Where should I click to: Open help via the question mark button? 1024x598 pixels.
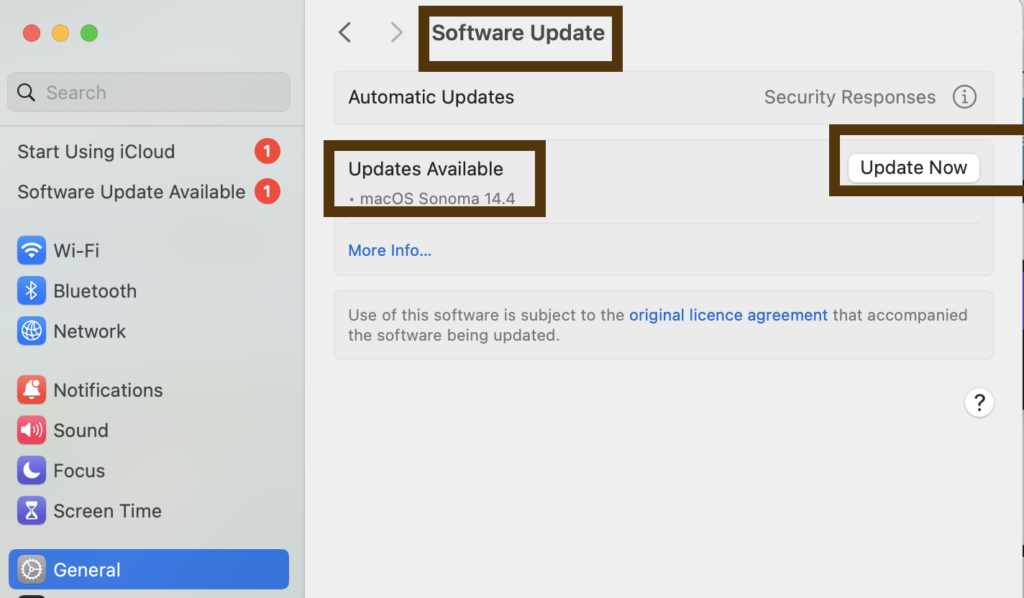tap(979, 402)
